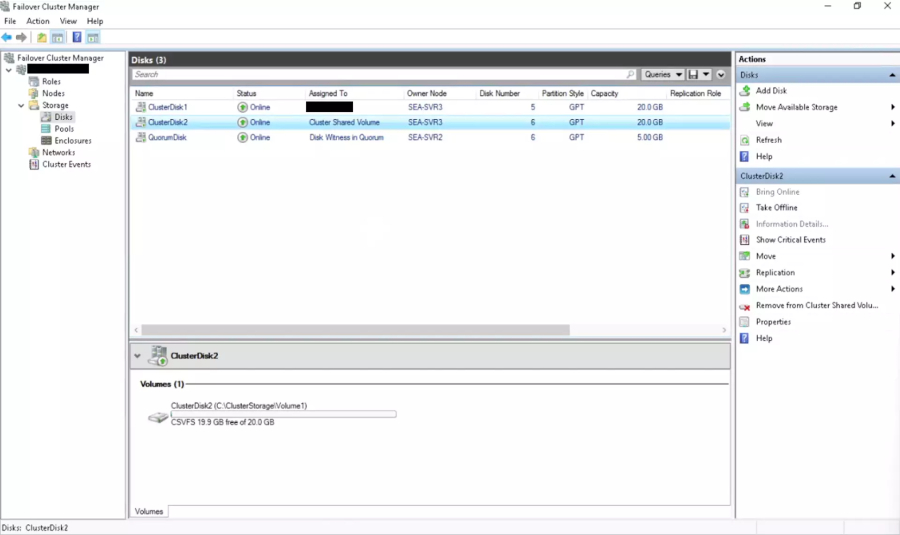Click the Take Offline icon for ClusterDisk2
The image size is (900, 535).
click(745, 208)
